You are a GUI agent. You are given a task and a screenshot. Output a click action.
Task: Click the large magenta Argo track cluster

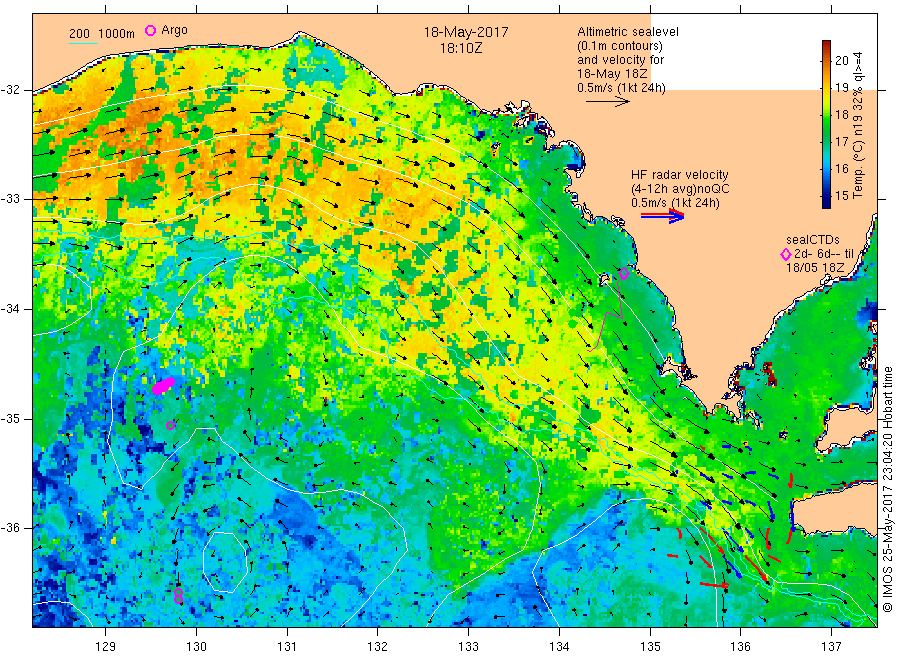pyautogui.click(x=164, y=385)
